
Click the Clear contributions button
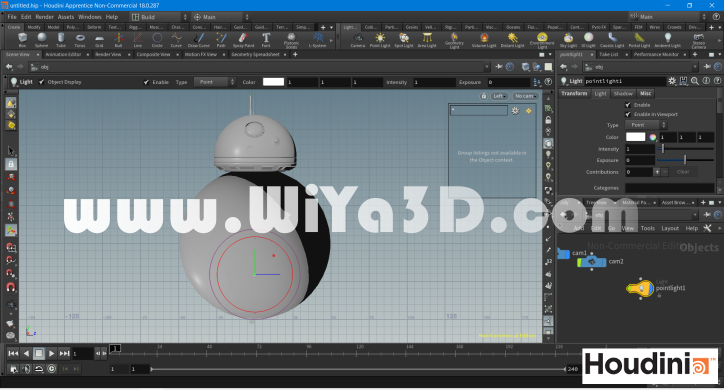coord(683,172)
